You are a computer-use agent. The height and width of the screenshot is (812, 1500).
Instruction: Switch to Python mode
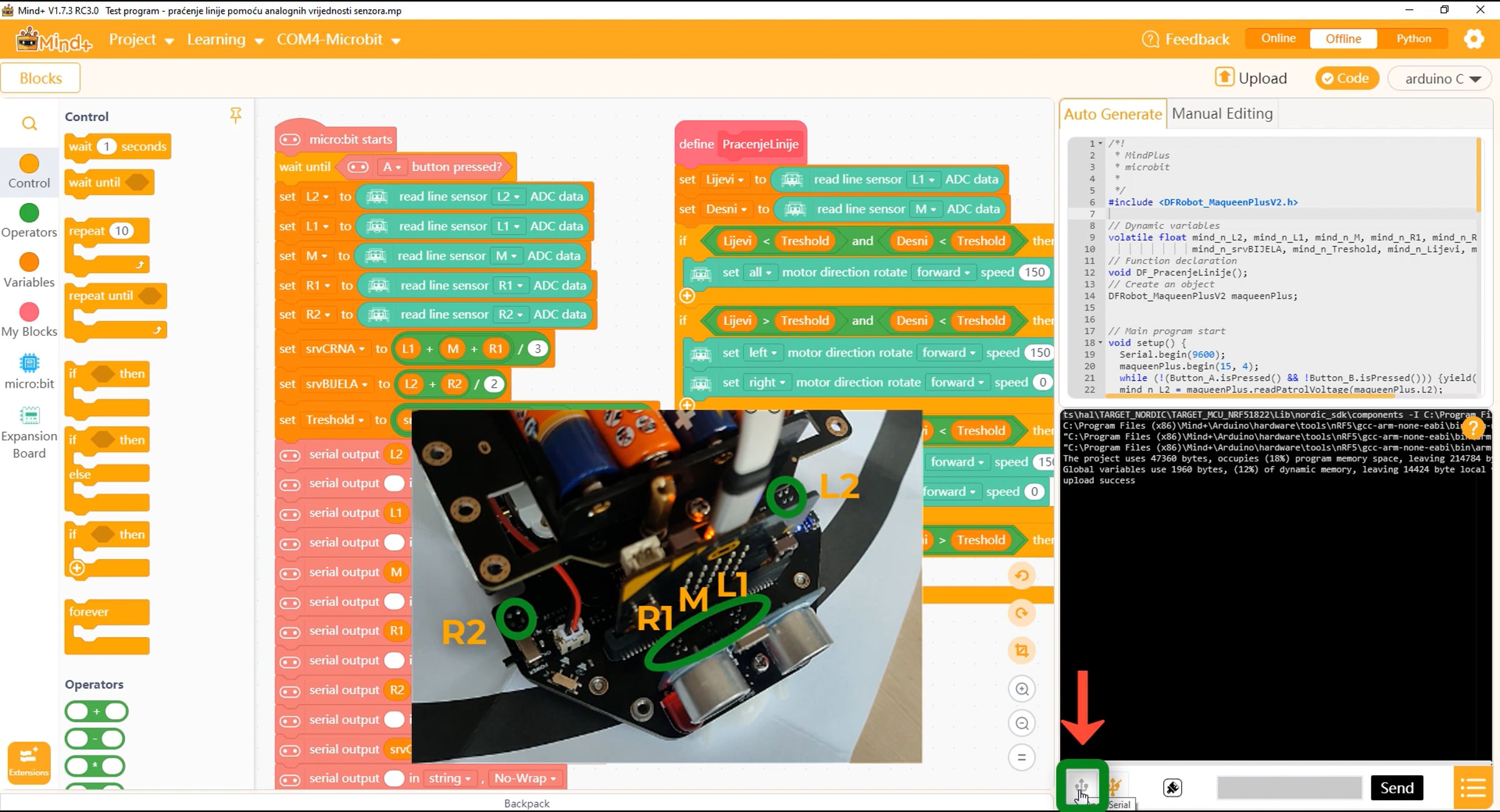1413,39
